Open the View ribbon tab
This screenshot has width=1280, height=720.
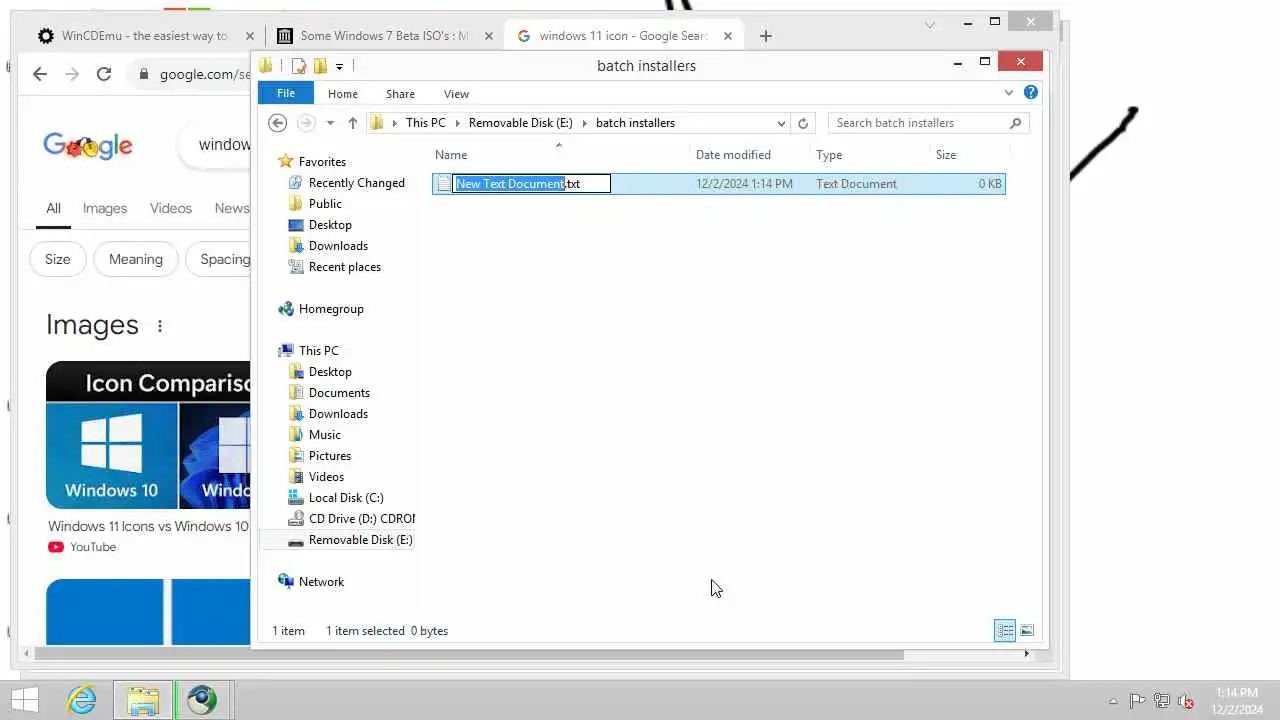456,94
